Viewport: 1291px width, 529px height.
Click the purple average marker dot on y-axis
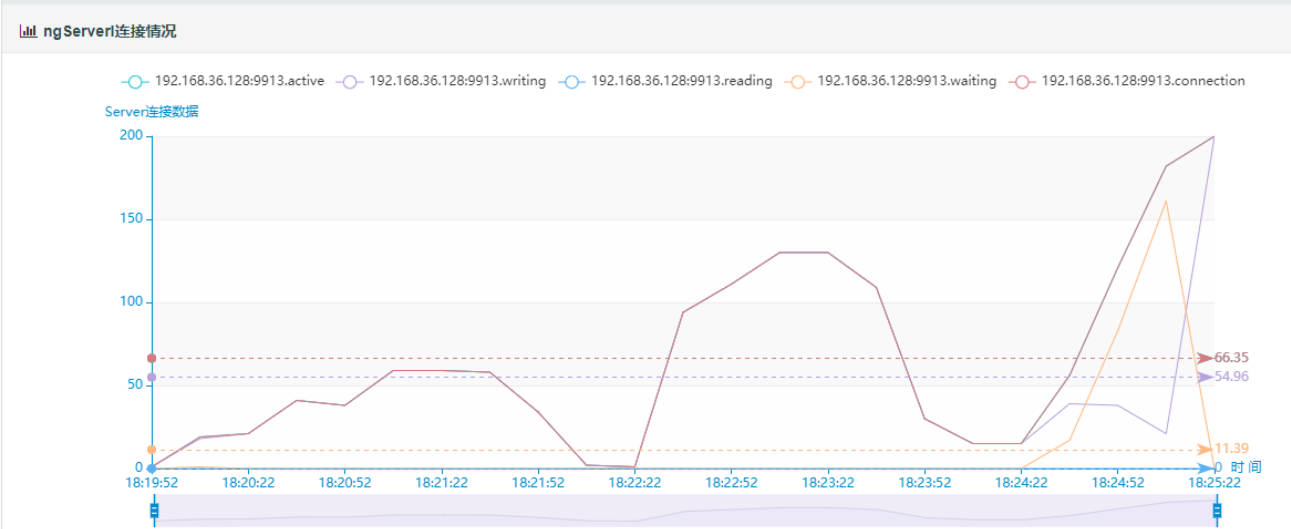(151, 377)
